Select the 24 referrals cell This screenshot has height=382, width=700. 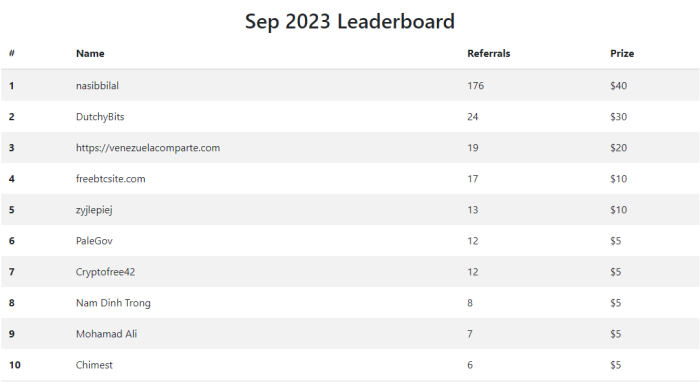tap(473, 117)
